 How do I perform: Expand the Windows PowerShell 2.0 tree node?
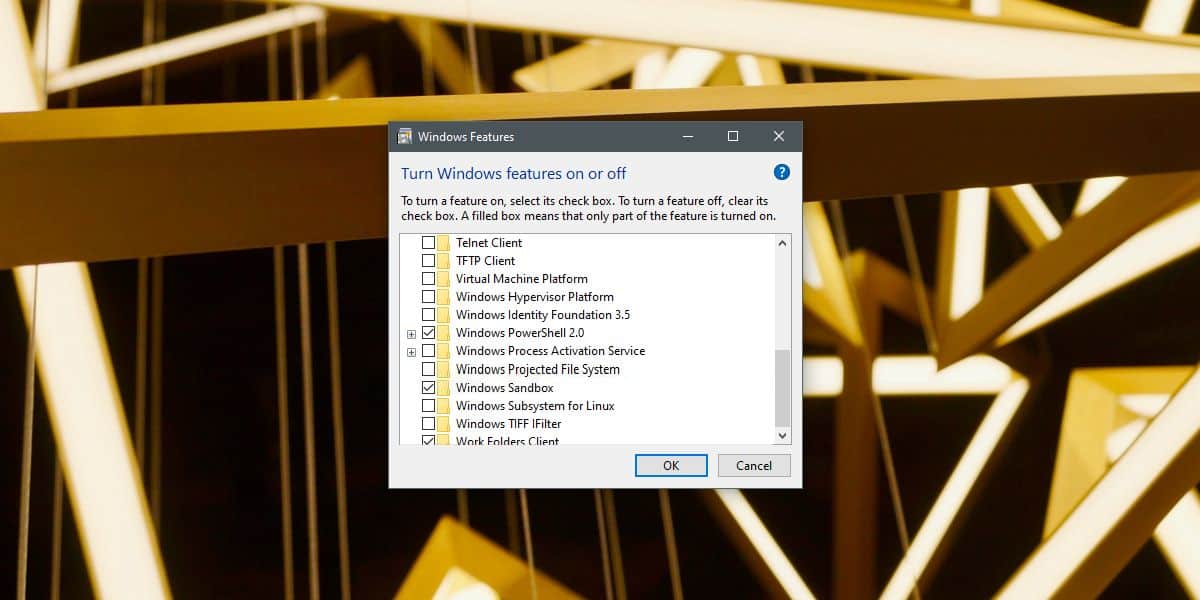(x=411, y=334)
